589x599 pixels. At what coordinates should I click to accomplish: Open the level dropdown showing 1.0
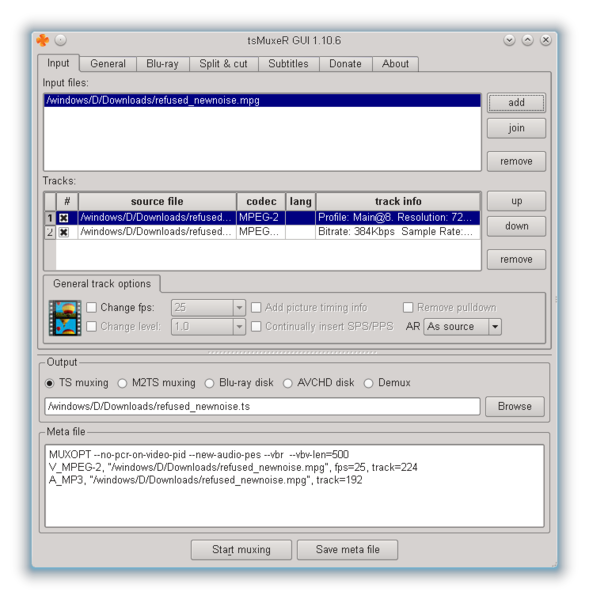click(x=208, y=327)
